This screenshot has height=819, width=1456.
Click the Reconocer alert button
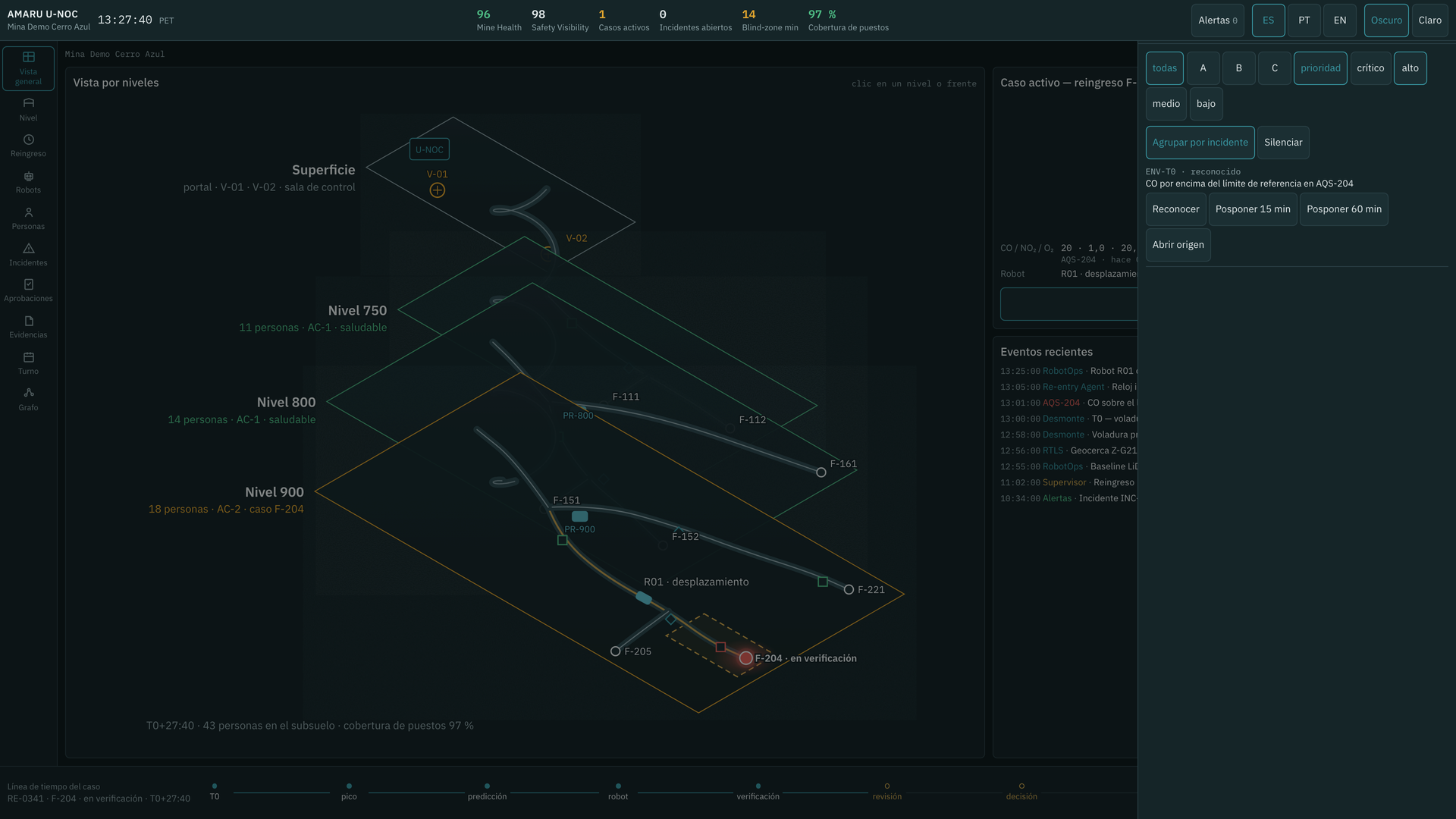1175,209
